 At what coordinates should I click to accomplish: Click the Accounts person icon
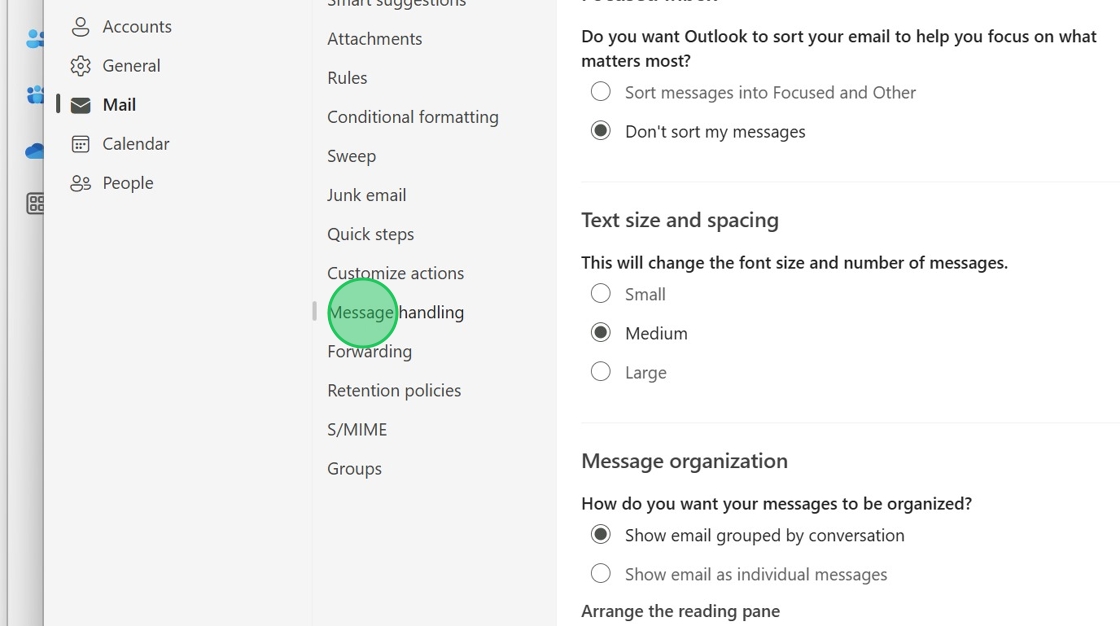81,27
